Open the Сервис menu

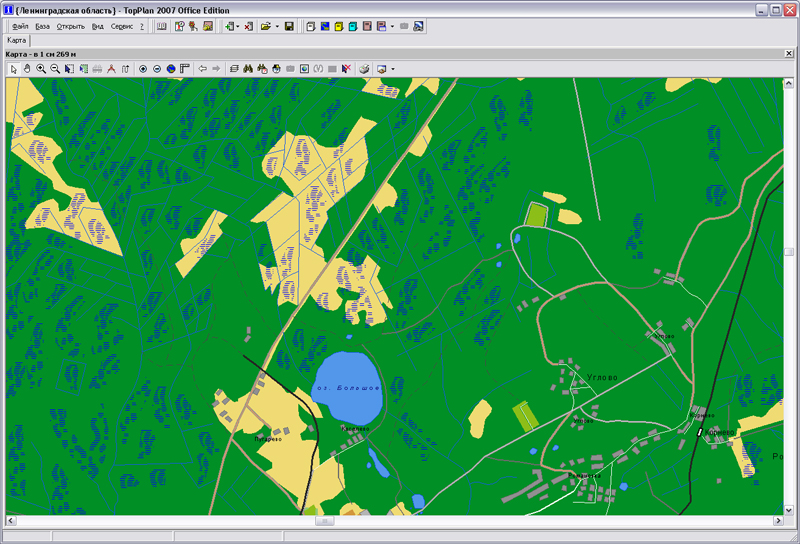[x=122, y=26]
